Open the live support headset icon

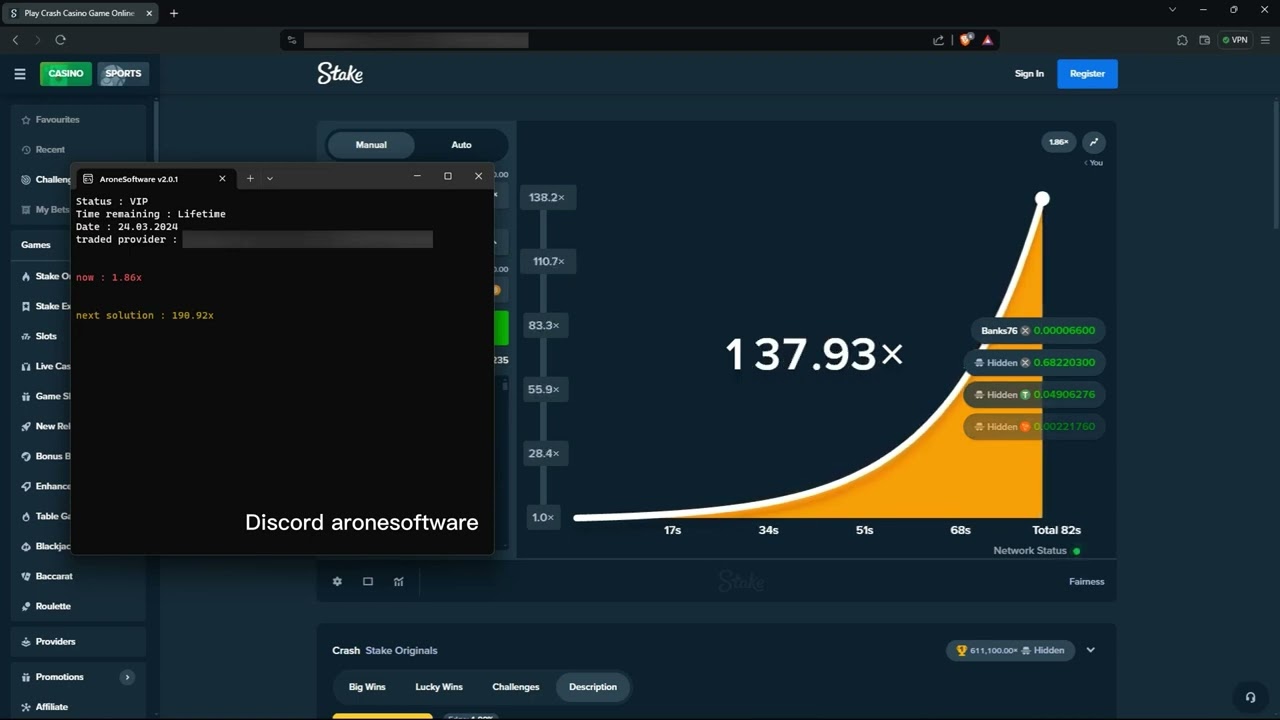click(1249, 697)
